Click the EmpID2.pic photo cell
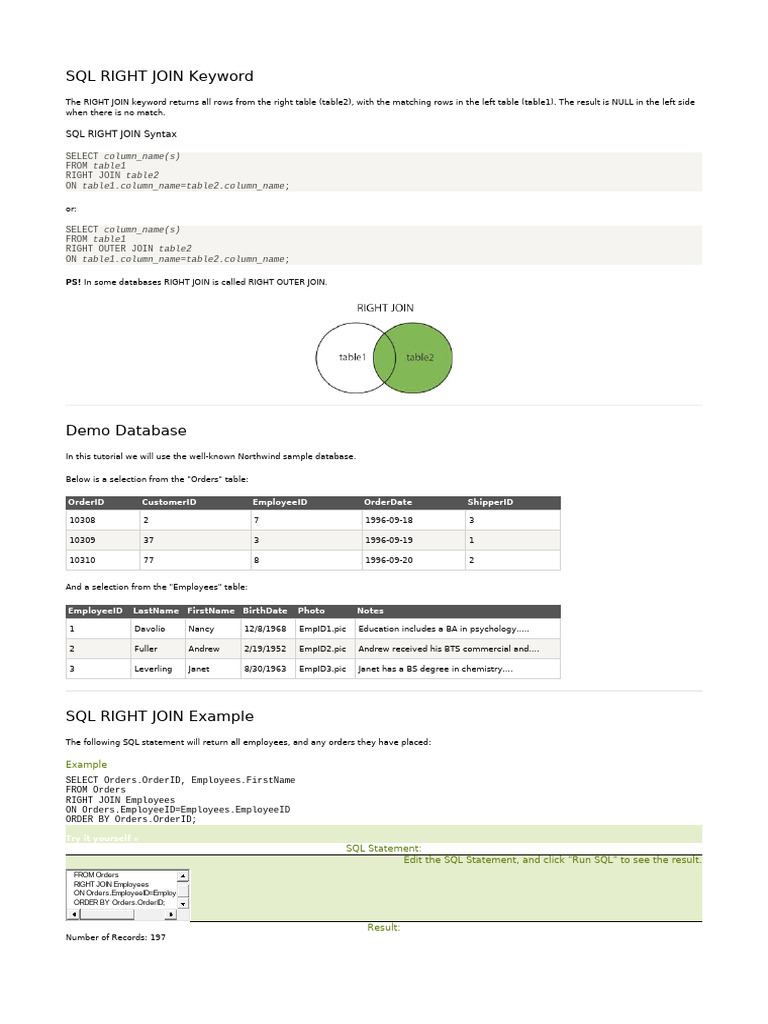 click(325, 648)
